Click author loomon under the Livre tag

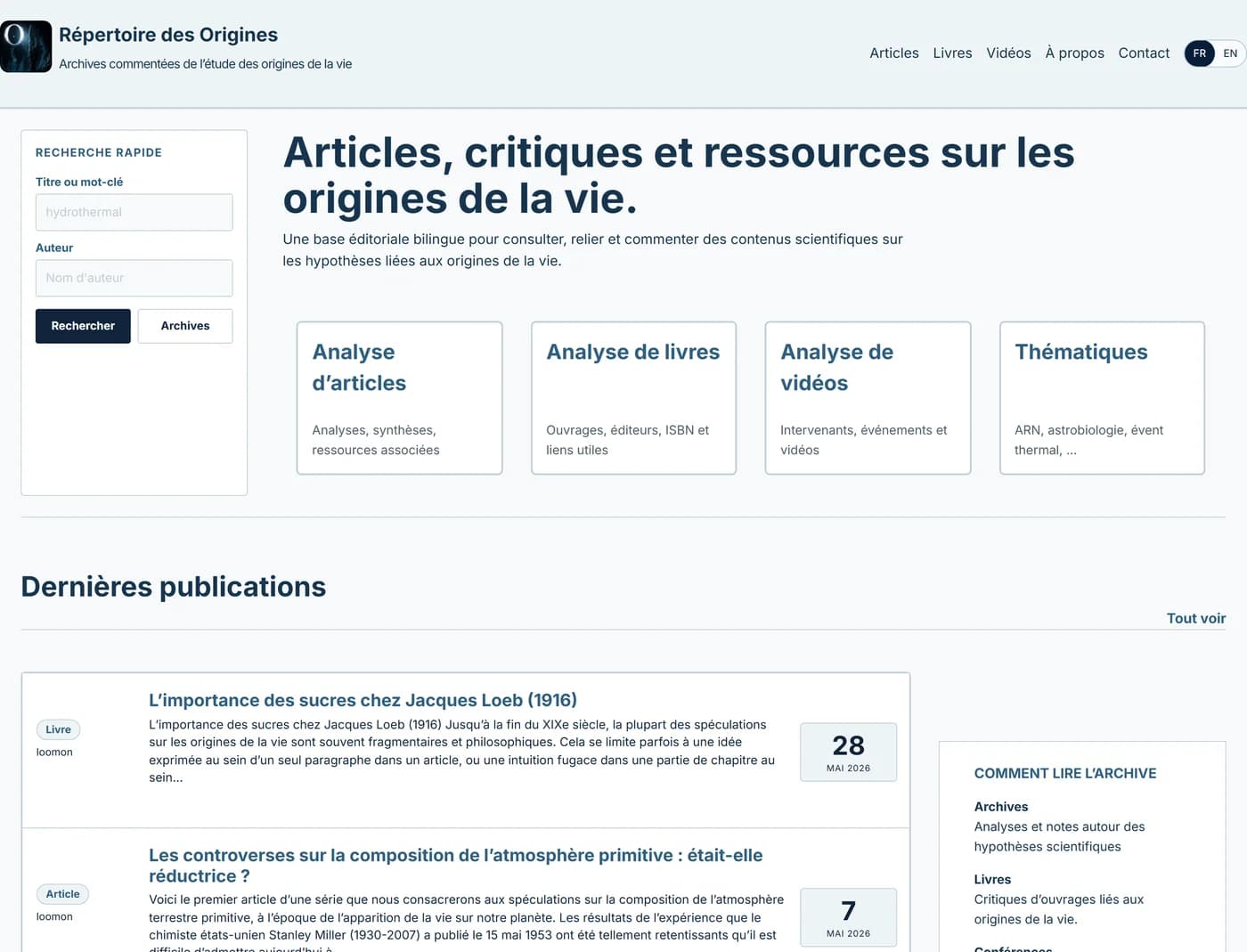click(54, 753)
